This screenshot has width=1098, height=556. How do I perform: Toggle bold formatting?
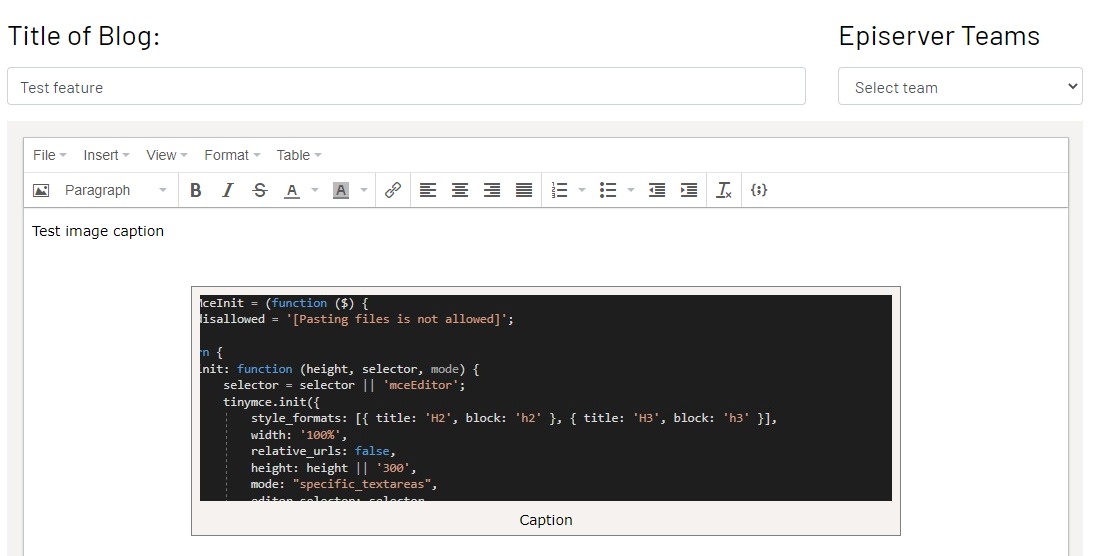(x=196, y=190)
